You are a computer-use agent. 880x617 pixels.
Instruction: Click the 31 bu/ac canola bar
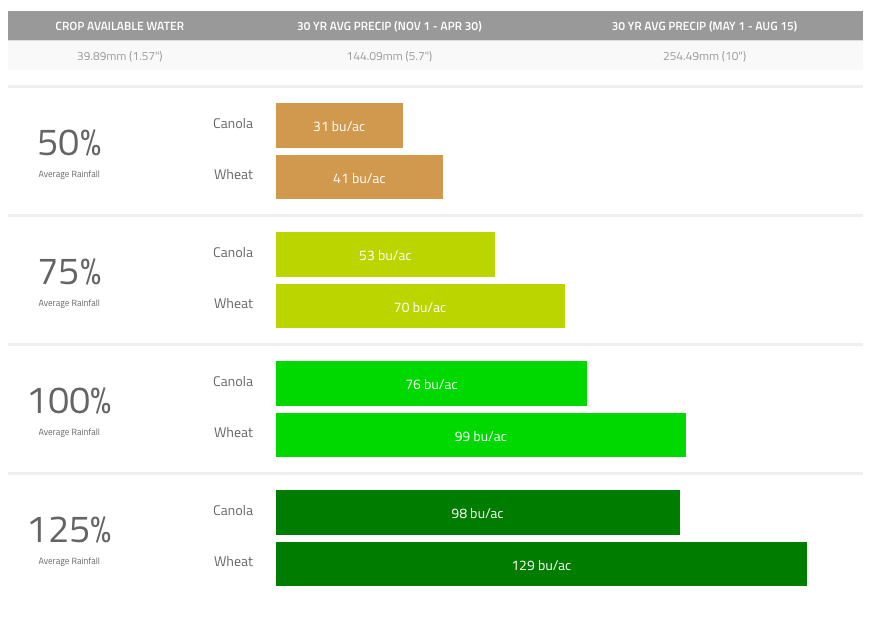pos(339,126)
